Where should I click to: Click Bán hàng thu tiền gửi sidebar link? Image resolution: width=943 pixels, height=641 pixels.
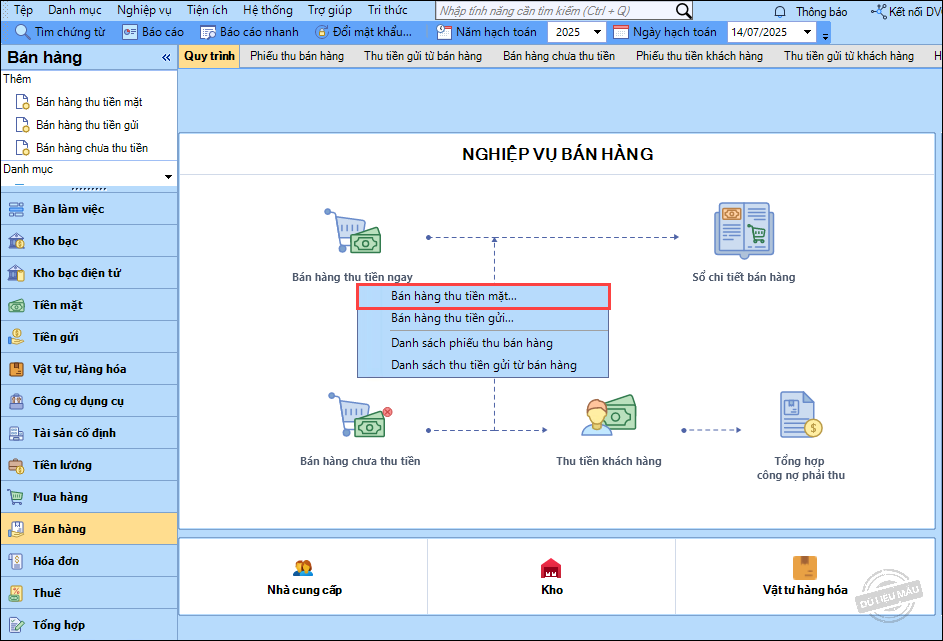click(x=87, y=125)
